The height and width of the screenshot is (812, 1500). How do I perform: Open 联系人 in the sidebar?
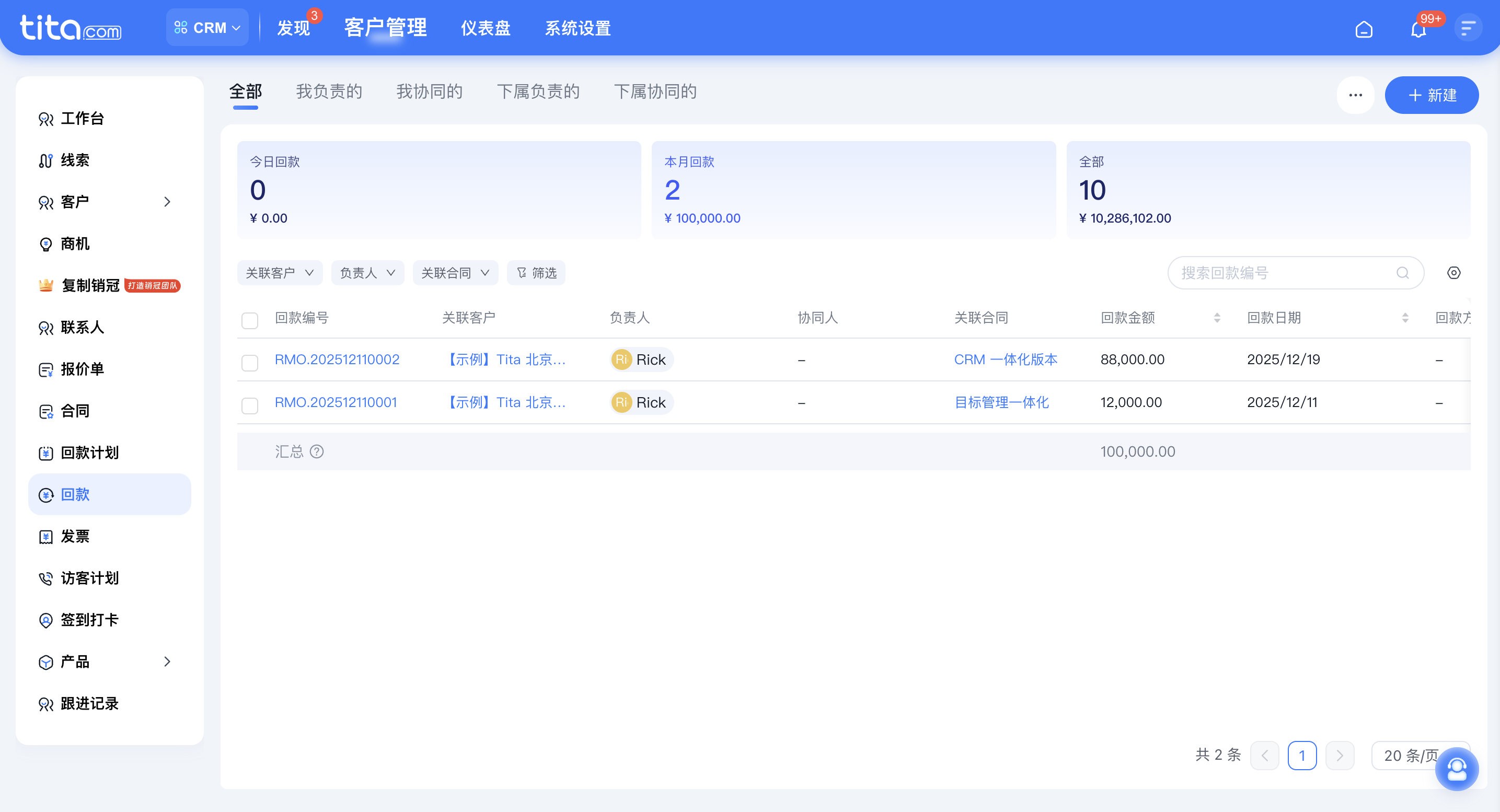tap(109, 327)
